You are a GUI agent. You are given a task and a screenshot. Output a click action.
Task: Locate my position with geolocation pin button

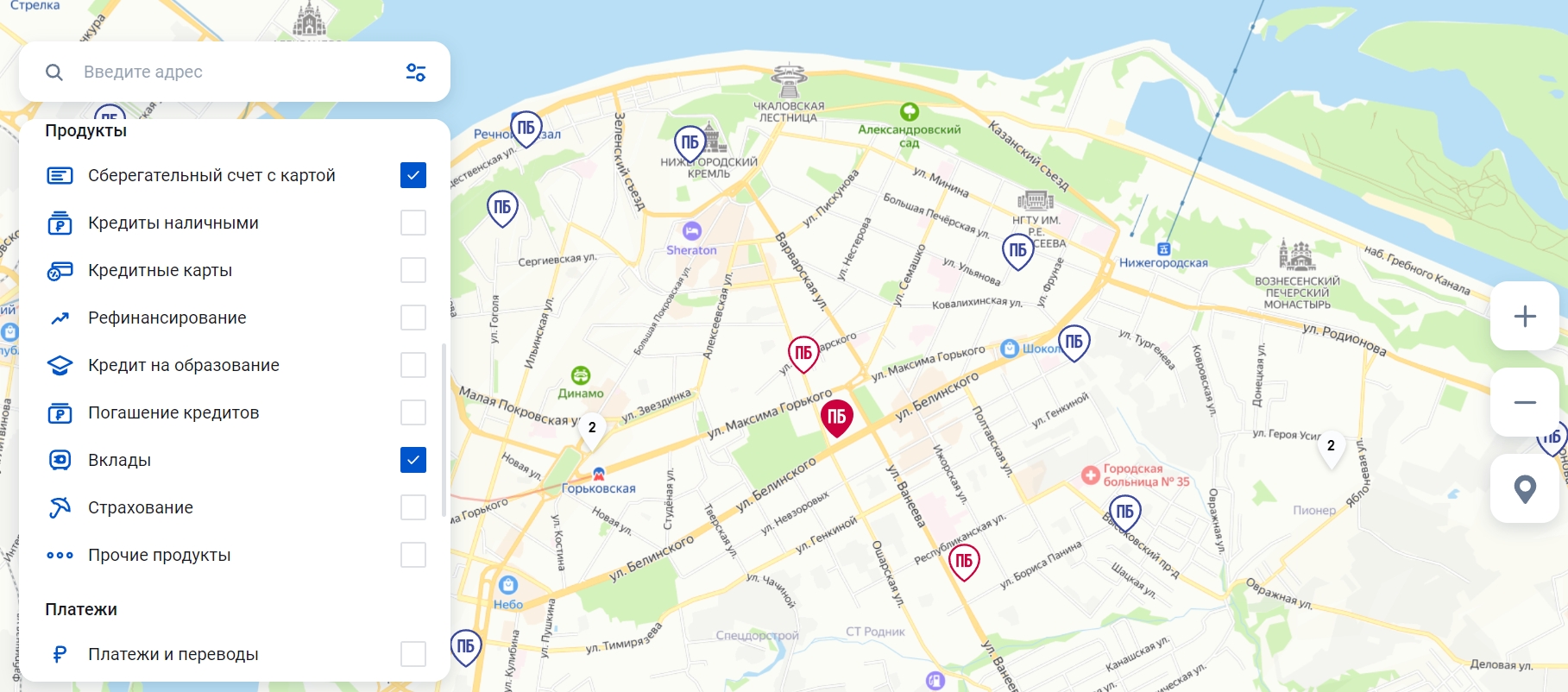tap(1525, 488)
